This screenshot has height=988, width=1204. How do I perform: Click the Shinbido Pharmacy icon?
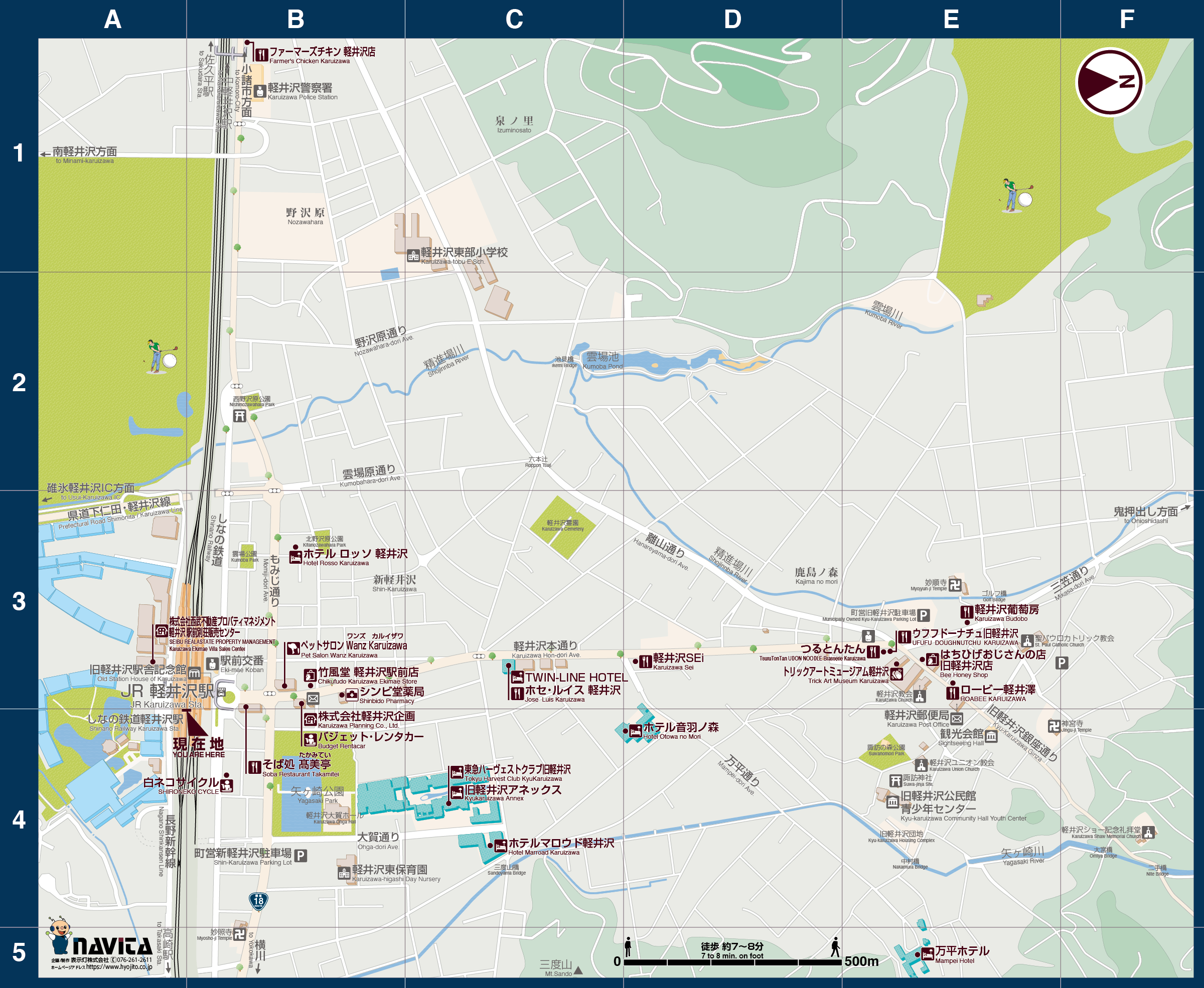(x=352, y=694)
